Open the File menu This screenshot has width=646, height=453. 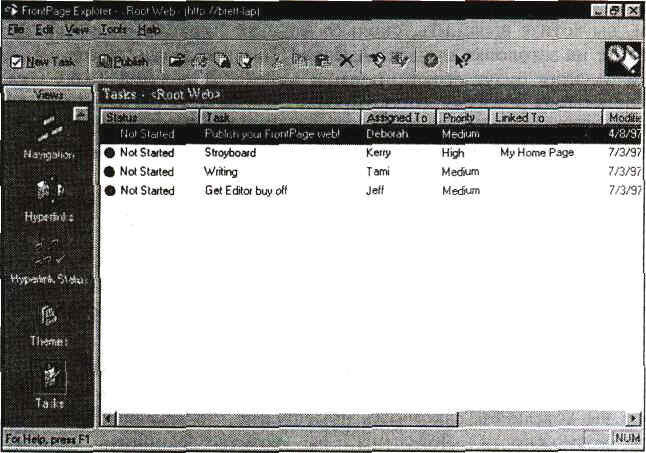[x=16, y=30]
